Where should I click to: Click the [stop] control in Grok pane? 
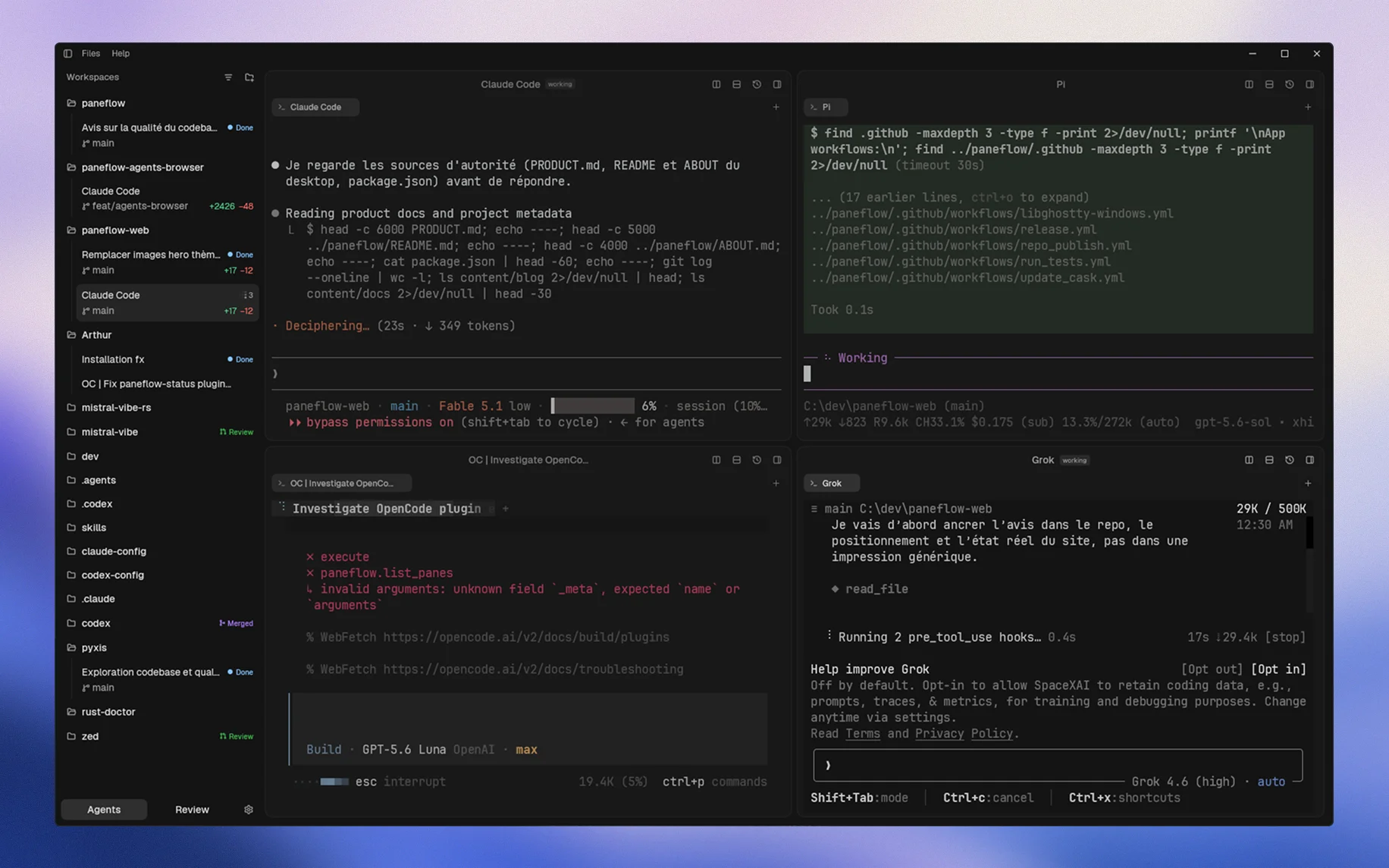tap(1284, 638)
